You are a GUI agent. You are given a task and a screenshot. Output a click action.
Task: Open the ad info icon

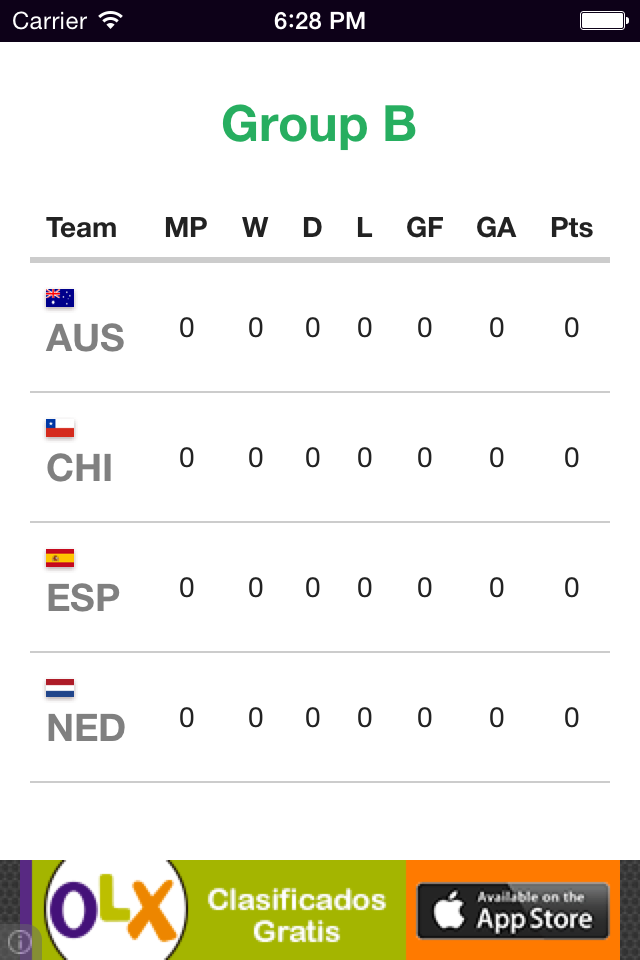point(20,942)
